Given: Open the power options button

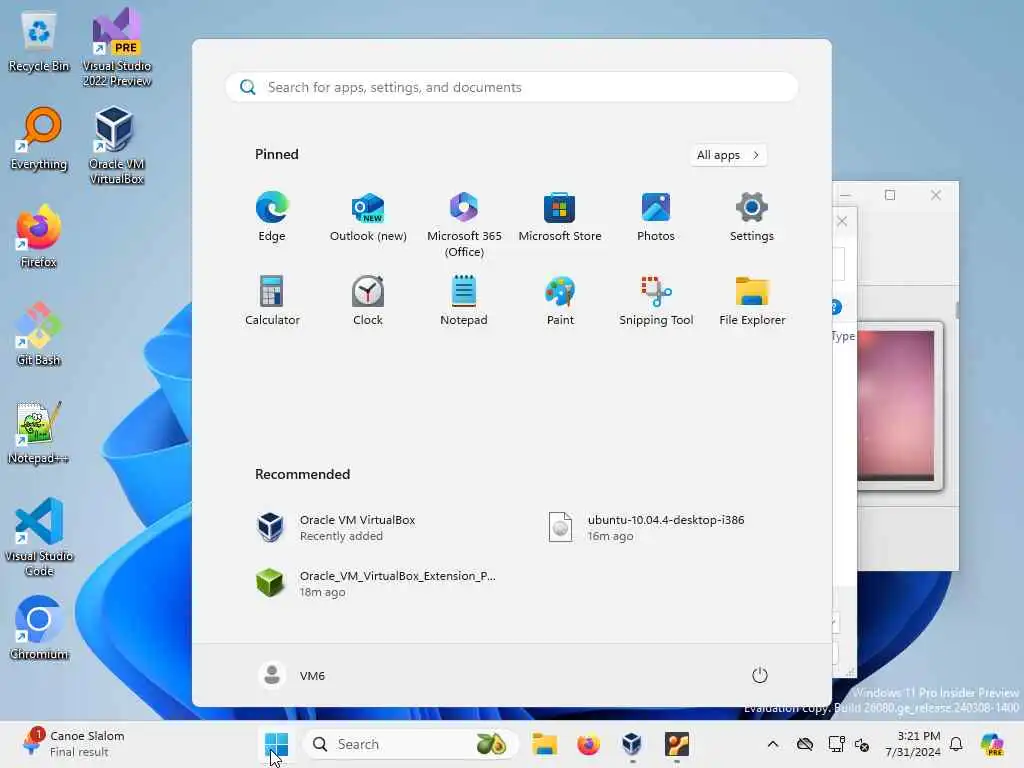Looking at the screenshot, I should click(x=760, y=675).
